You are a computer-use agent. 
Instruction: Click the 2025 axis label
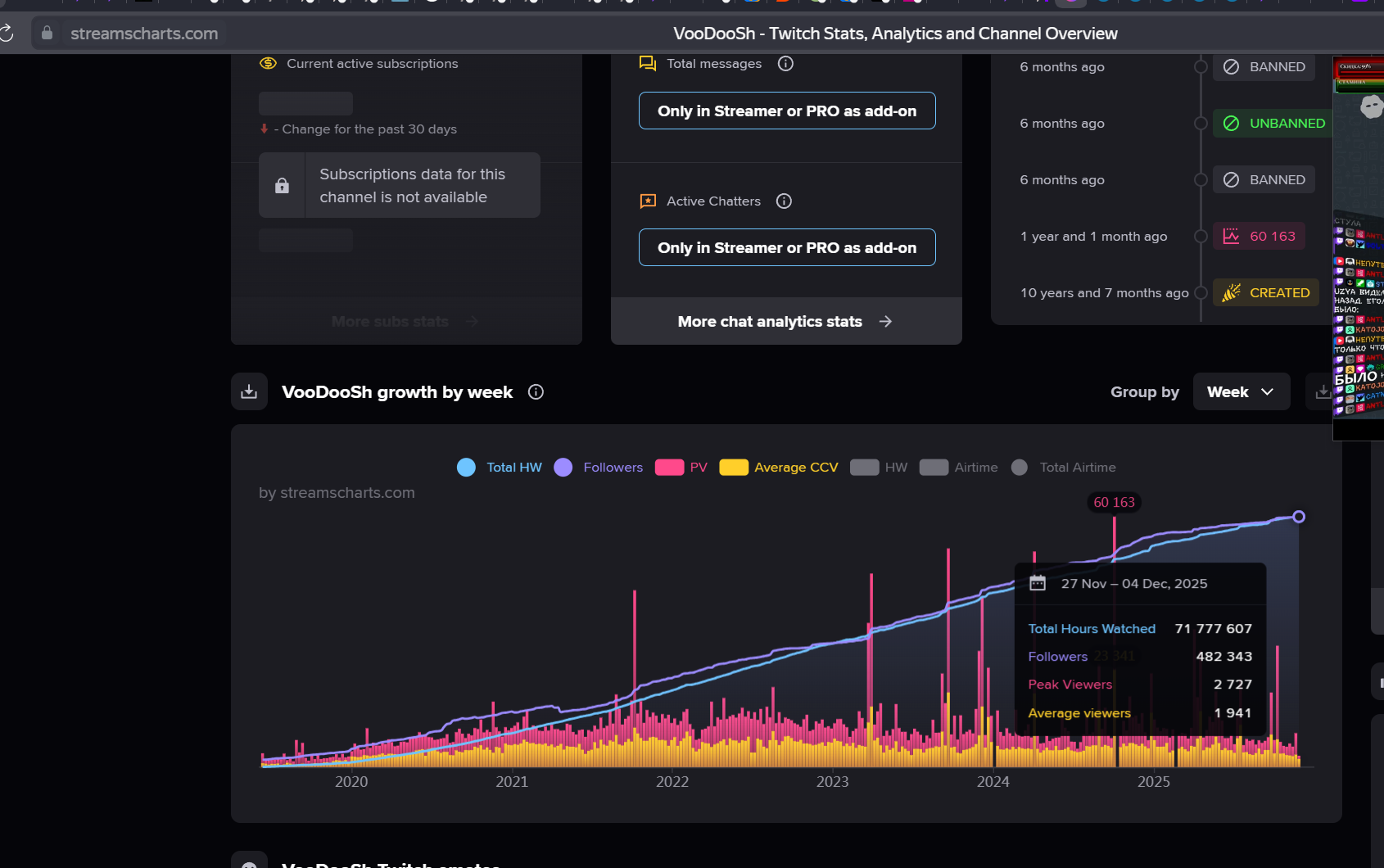click(x=1154, y=782)
